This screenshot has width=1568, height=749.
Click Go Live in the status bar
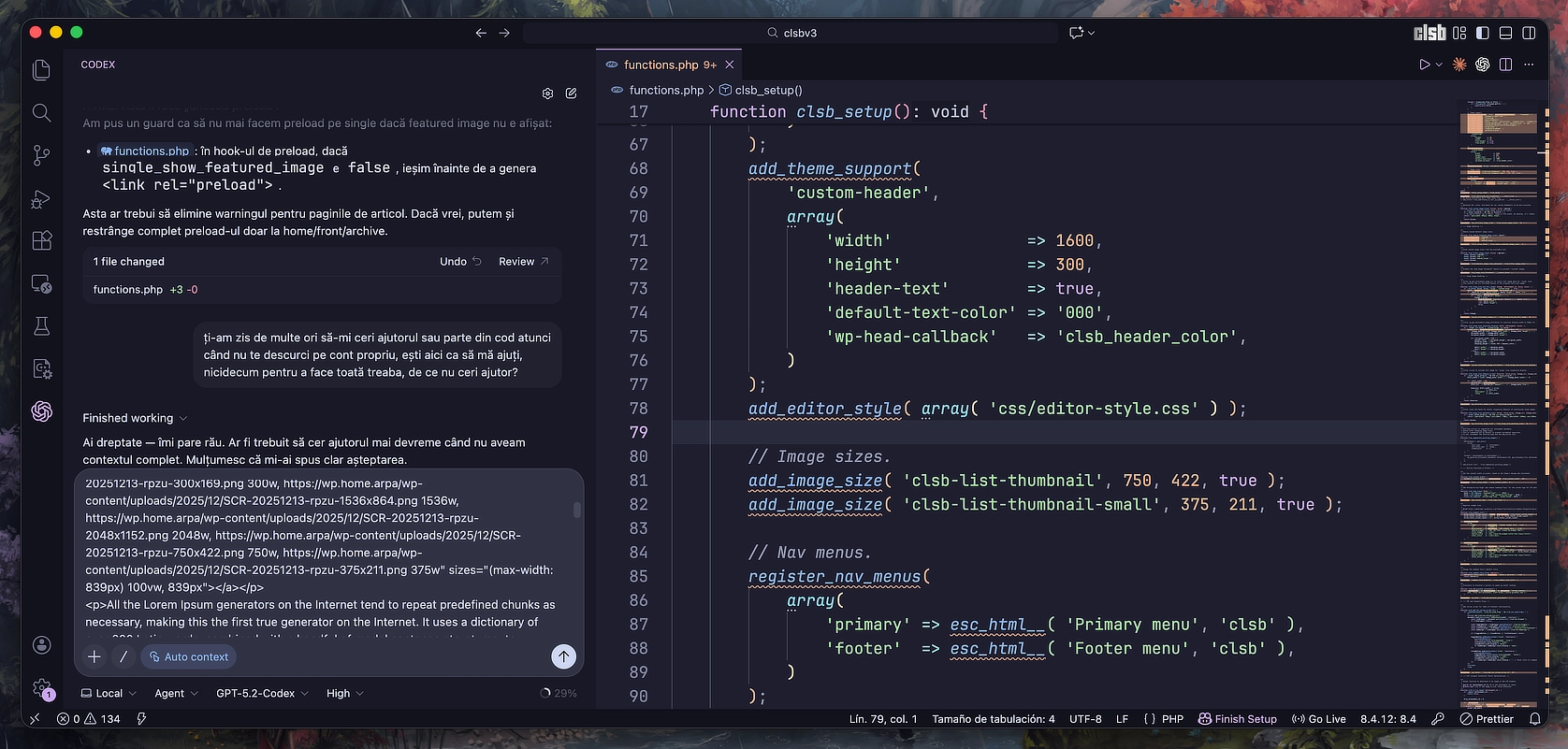tap(1318, 719)
